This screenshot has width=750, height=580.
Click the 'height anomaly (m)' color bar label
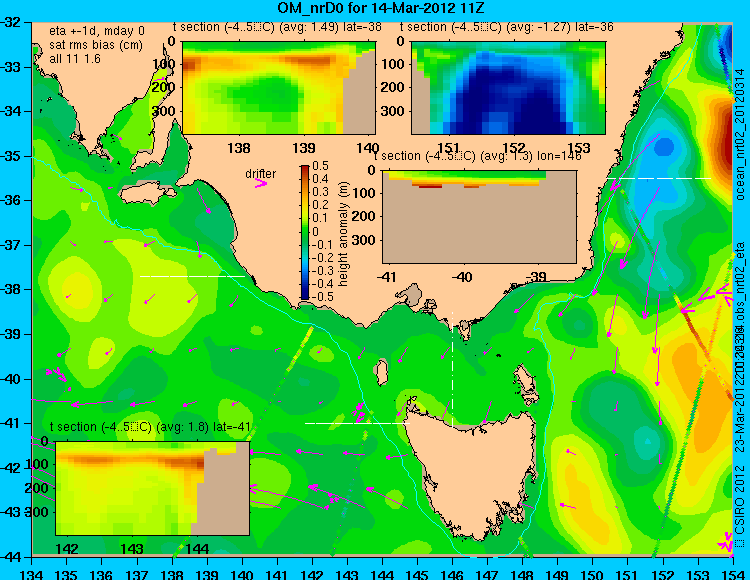coord(343,234)
